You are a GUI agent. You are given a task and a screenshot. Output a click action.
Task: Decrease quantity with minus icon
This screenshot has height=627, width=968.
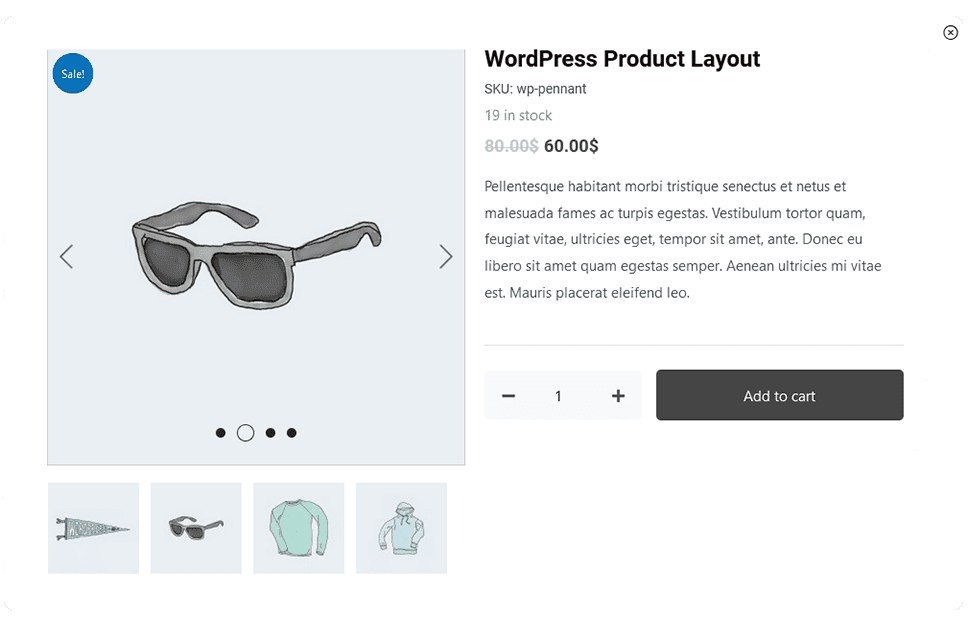[x=508, y=396]
